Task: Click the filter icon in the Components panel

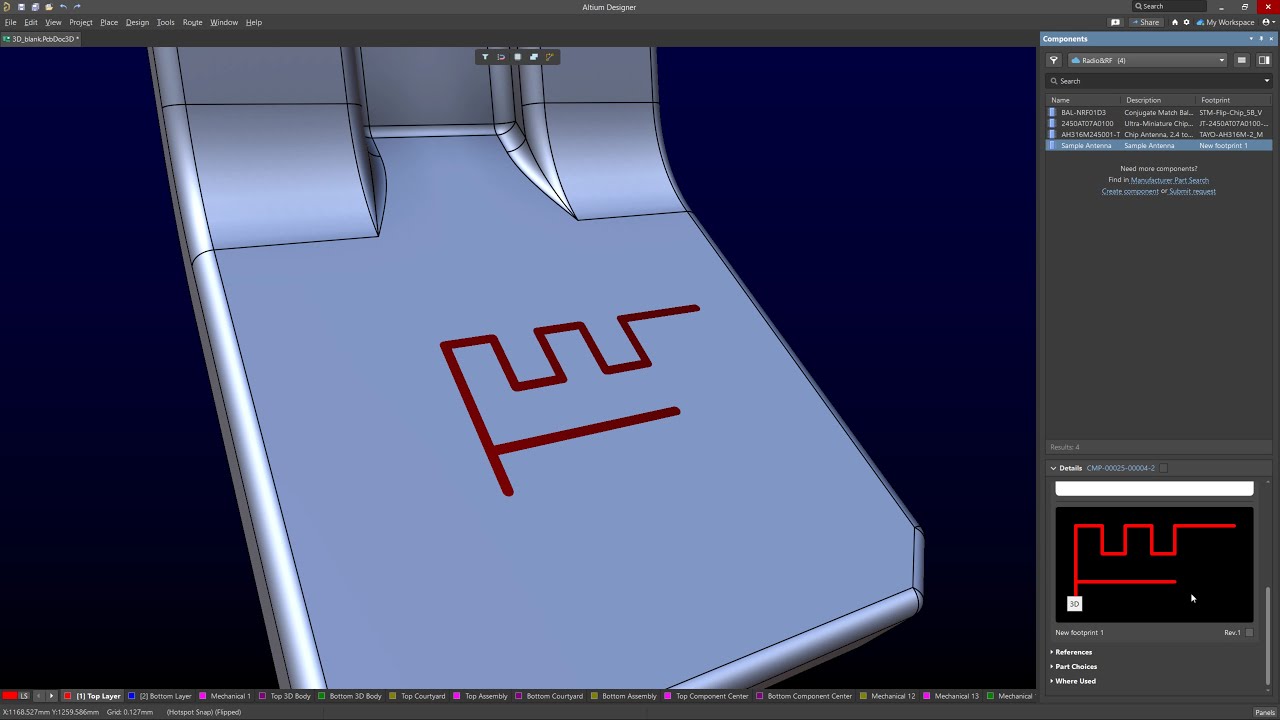Action: 1053,60
